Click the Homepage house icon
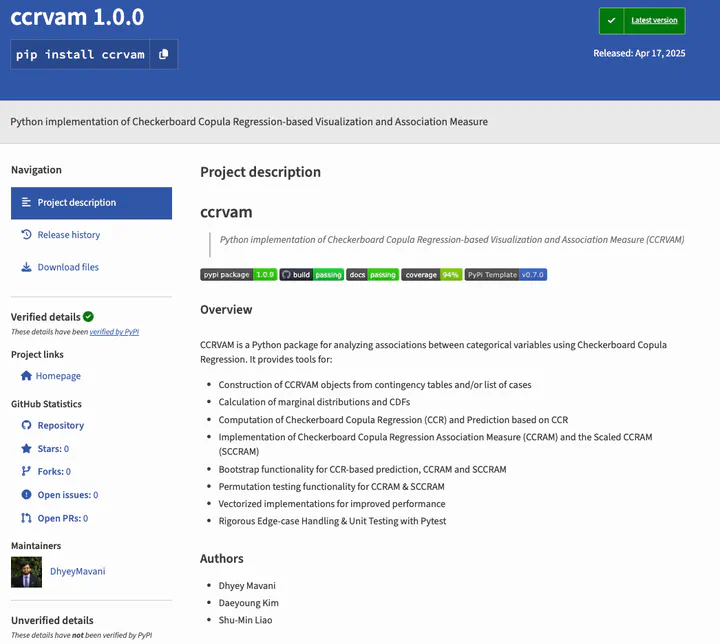720x644 pixels. pos(26,375)
